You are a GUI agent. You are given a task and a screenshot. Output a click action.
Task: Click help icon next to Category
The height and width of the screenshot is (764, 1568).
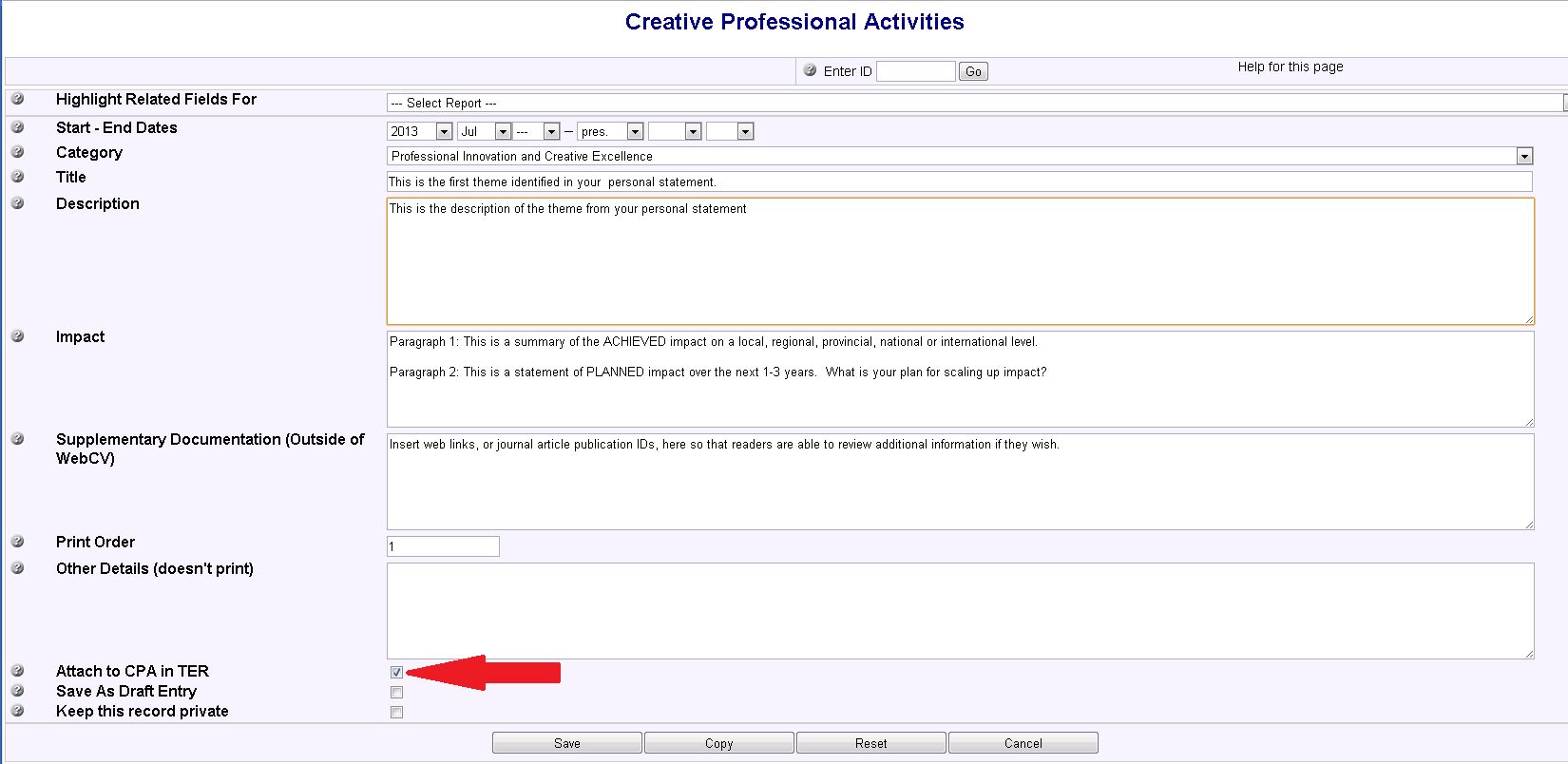17,152
